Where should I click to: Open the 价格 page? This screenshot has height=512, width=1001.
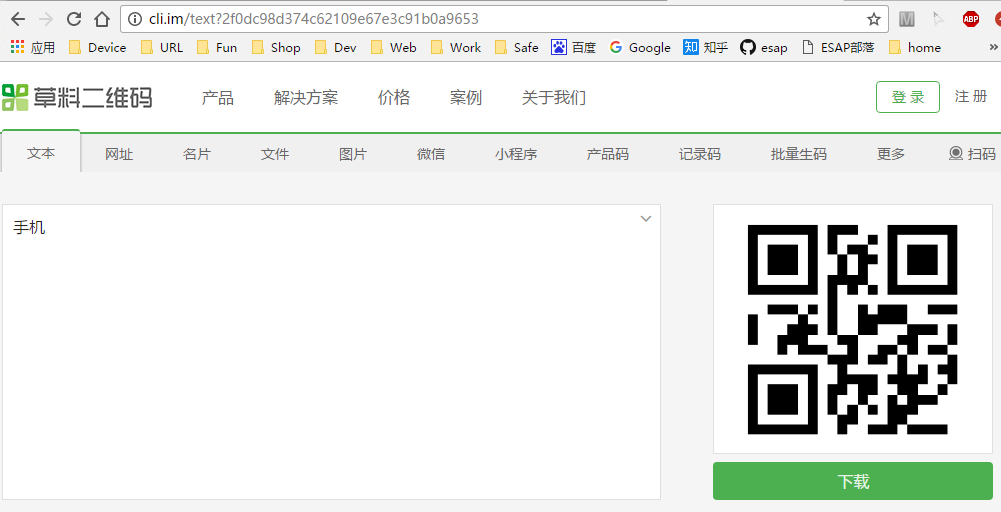(x=394, y=98)
